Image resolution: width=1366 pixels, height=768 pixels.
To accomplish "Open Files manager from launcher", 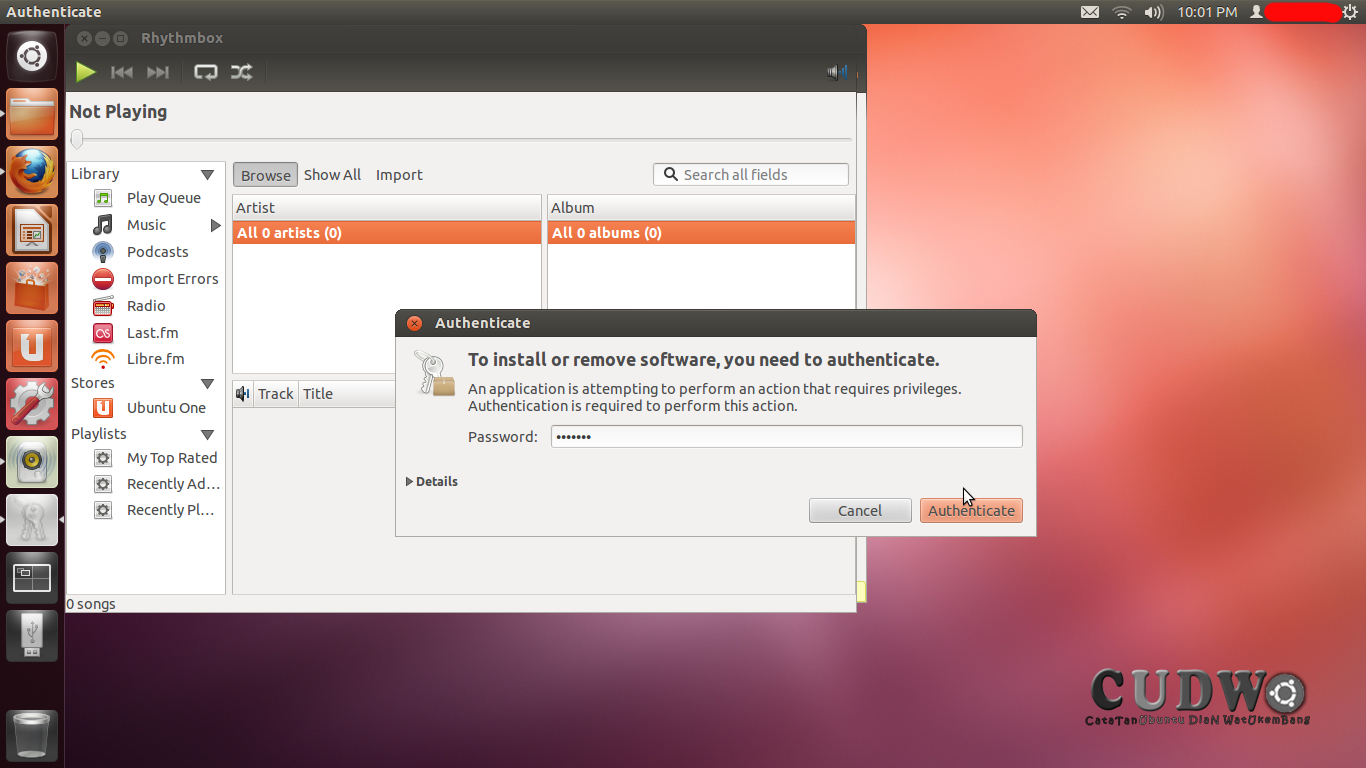I will (x=32, y=114).
